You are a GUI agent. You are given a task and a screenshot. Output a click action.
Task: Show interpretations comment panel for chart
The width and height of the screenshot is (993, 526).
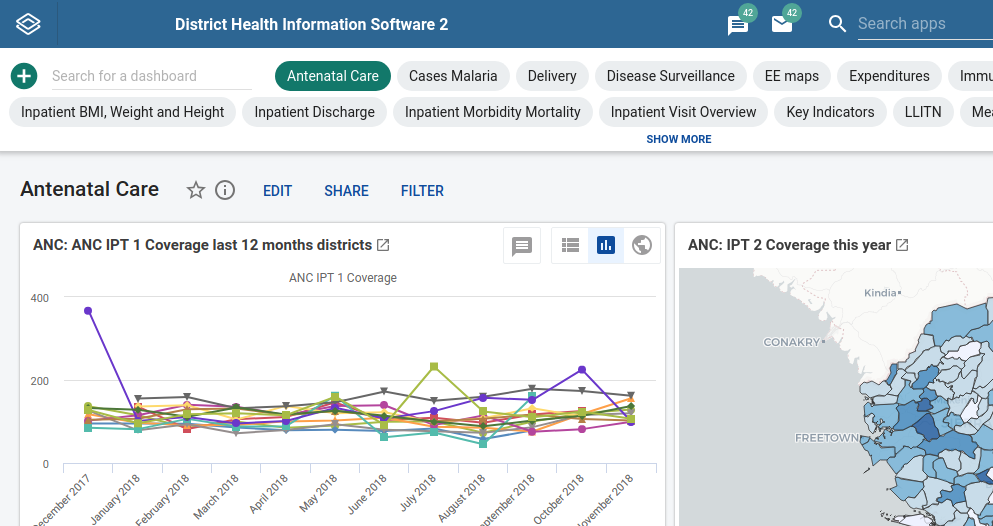coord(522,246)
